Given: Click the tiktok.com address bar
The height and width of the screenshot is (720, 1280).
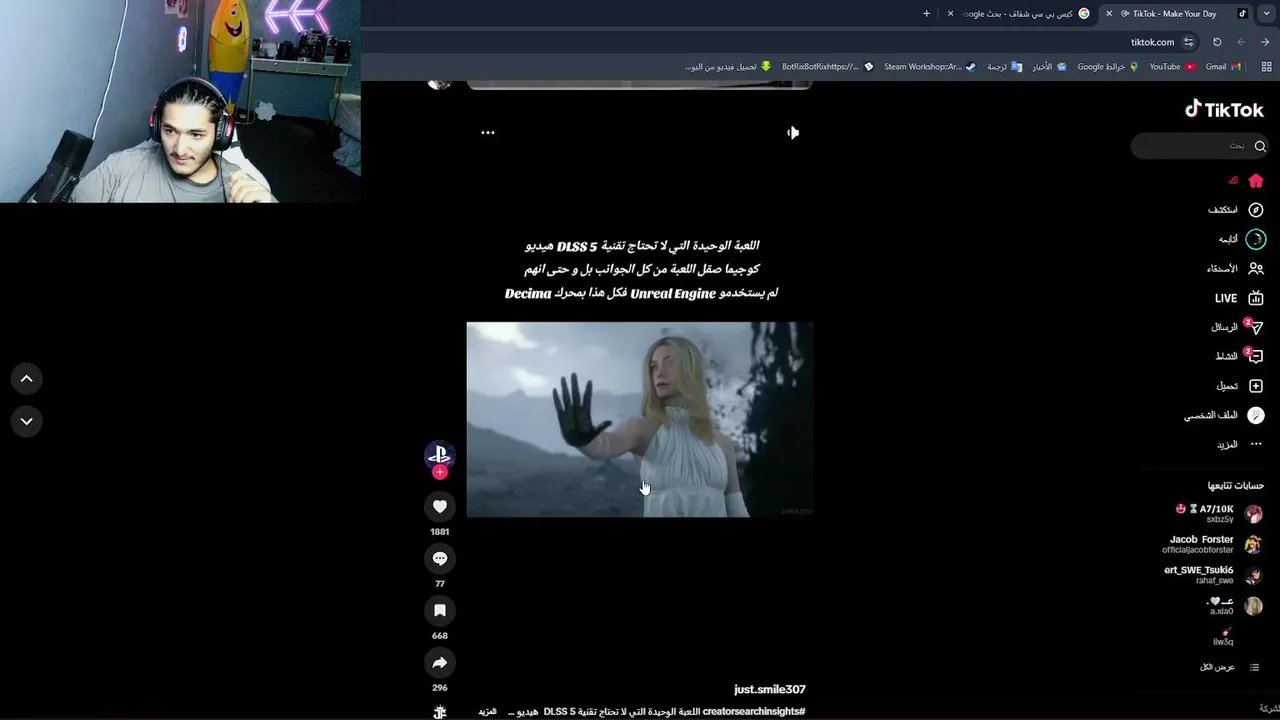Looking at the screenshot, I should [780, 42].
